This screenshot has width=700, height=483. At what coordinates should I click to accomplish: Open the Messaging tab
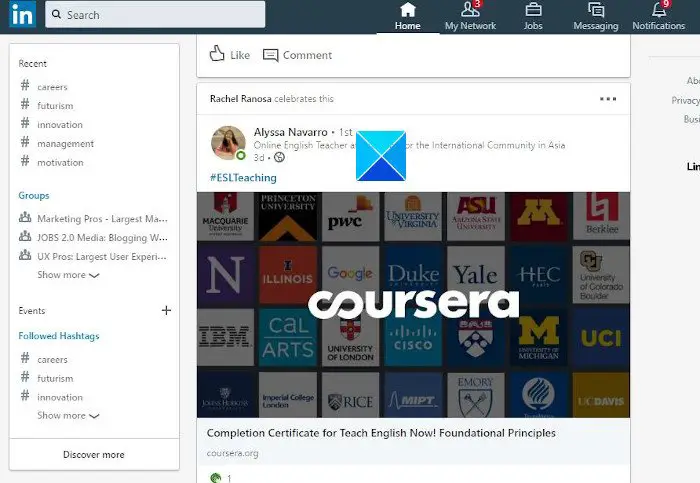[596, 17]
